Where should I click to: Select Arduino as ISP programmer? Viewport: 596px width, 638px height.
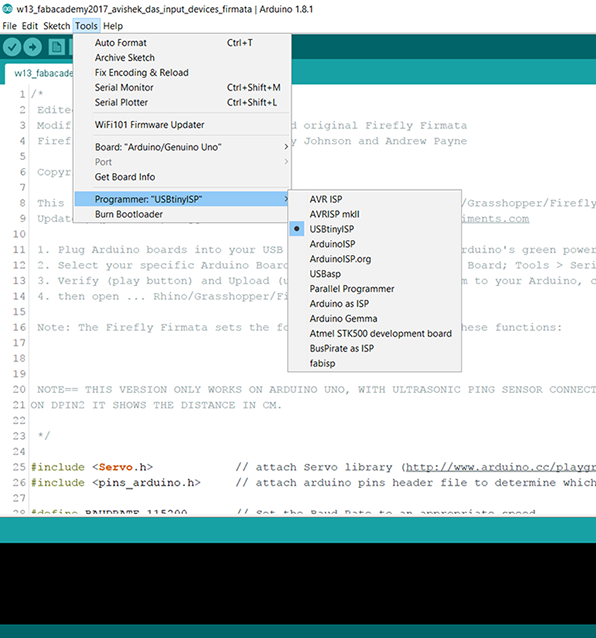coord(375,304)
